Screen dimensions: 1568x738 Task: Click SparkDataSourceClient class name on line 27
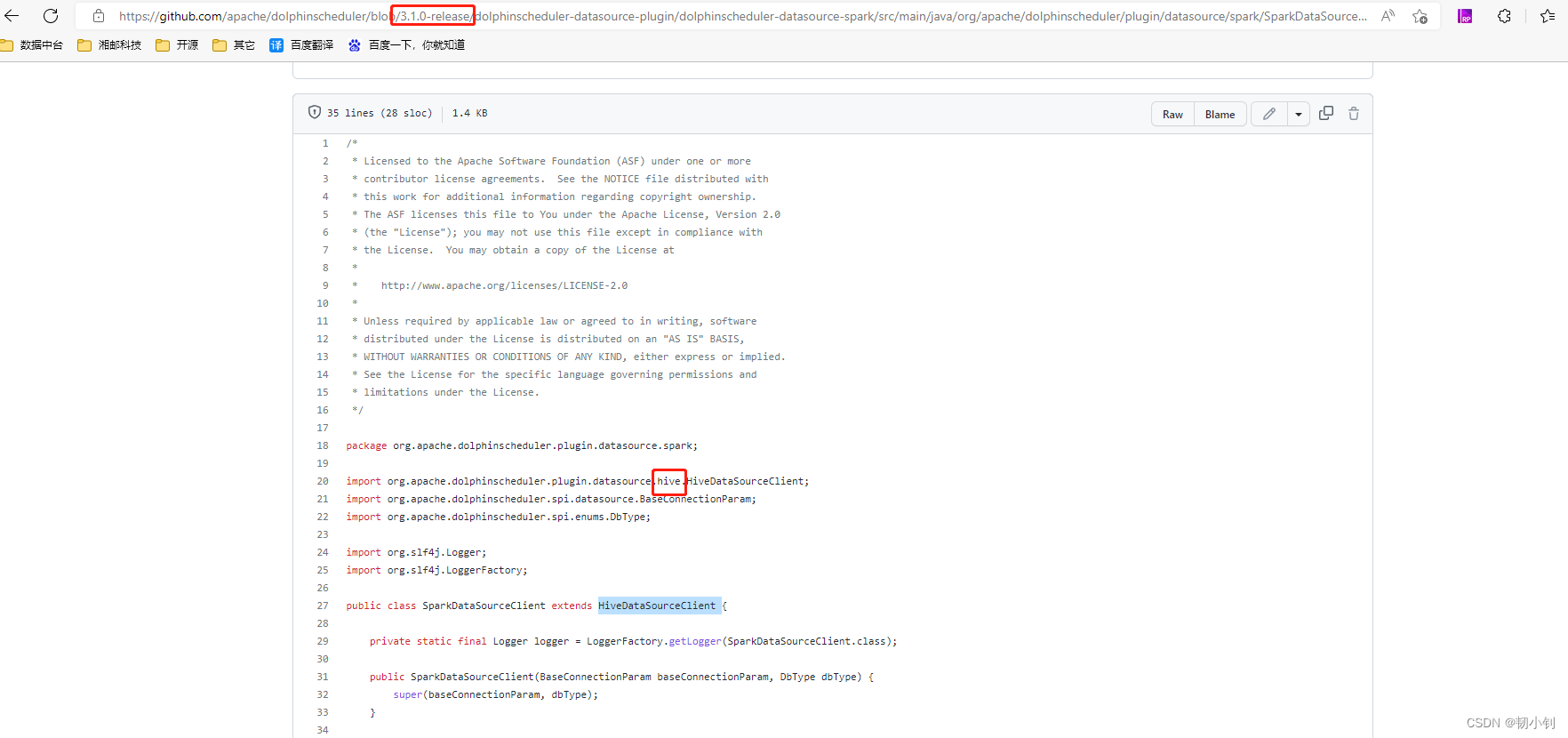tap(484, 606)
